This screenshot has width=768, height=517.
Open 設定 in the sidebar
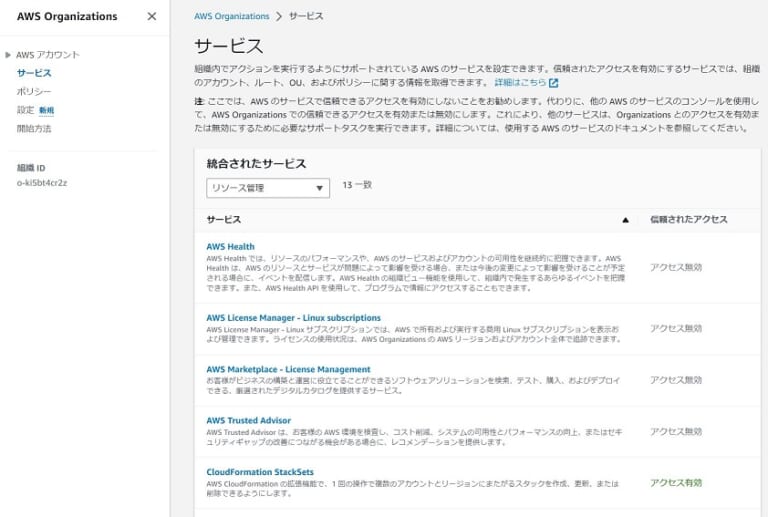click(25, 110)
